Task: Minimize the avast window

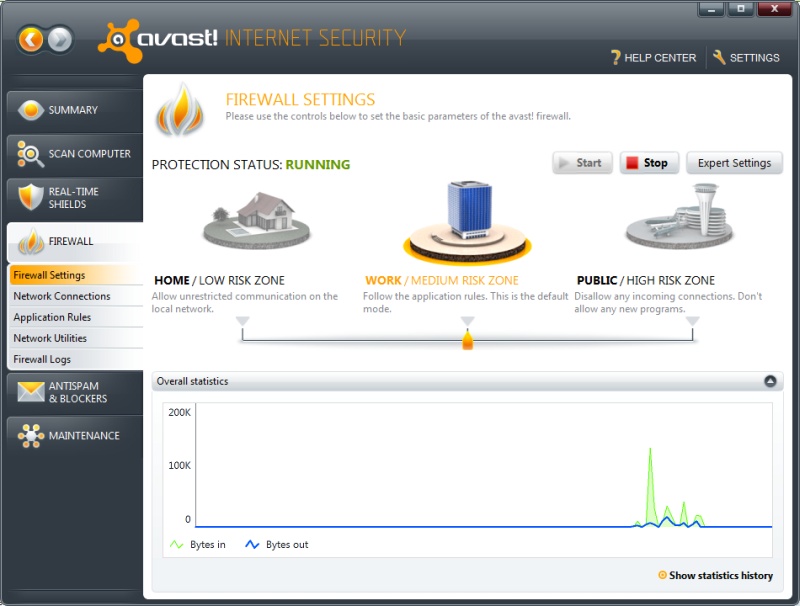Action: pyautogui.click(x=711, y=9)
